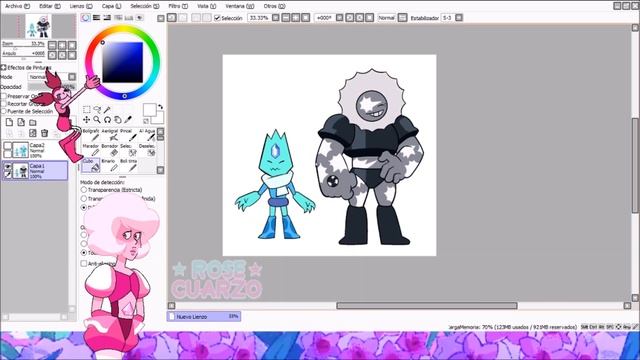
Task: Select the rectangular selection tool
Action: coord(87,109)
